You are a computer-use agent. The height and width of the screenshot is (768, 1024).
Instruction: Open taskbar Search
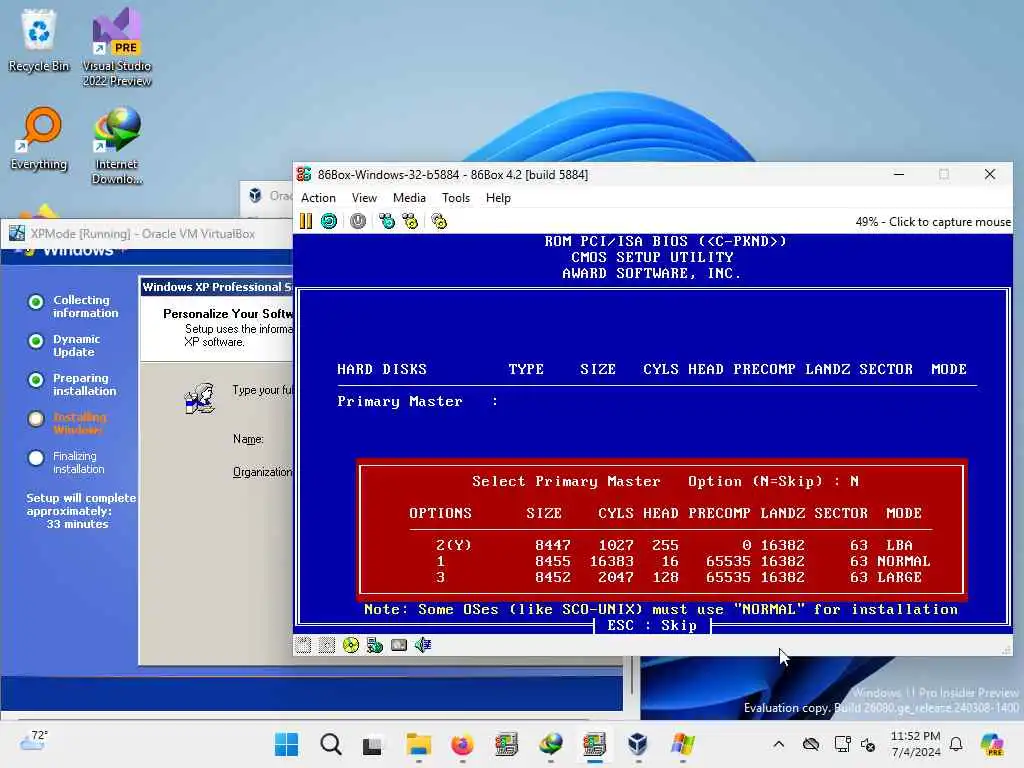click(330, 744)
